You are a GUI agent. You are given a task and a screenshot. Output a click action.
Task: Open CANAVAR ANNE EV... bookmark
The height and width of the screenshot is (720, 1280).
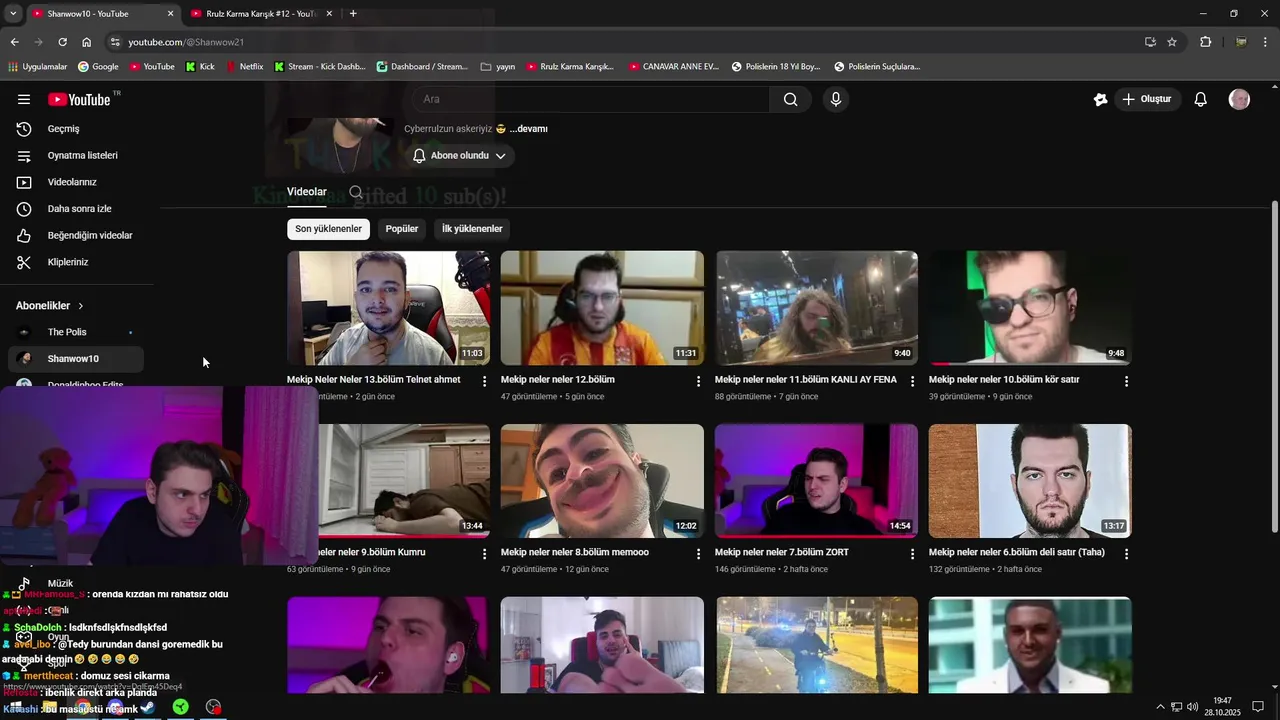pos(673,67)
